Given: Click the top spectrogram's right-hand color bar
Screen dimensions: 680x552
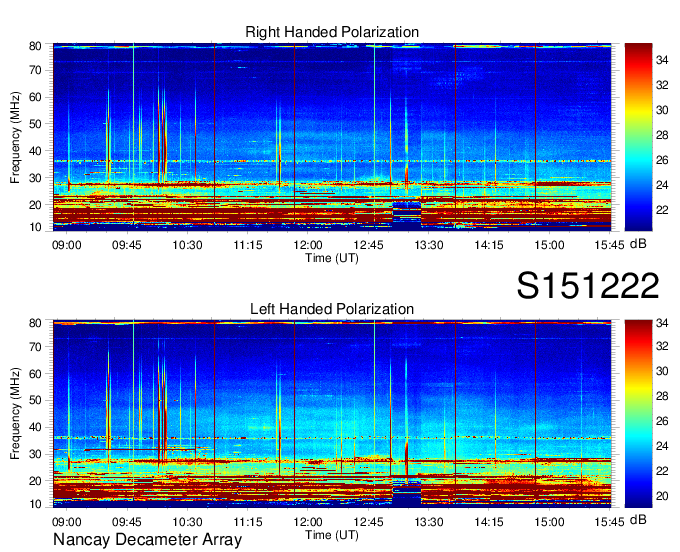Looking at the screenshot, I should coord(638,137).
